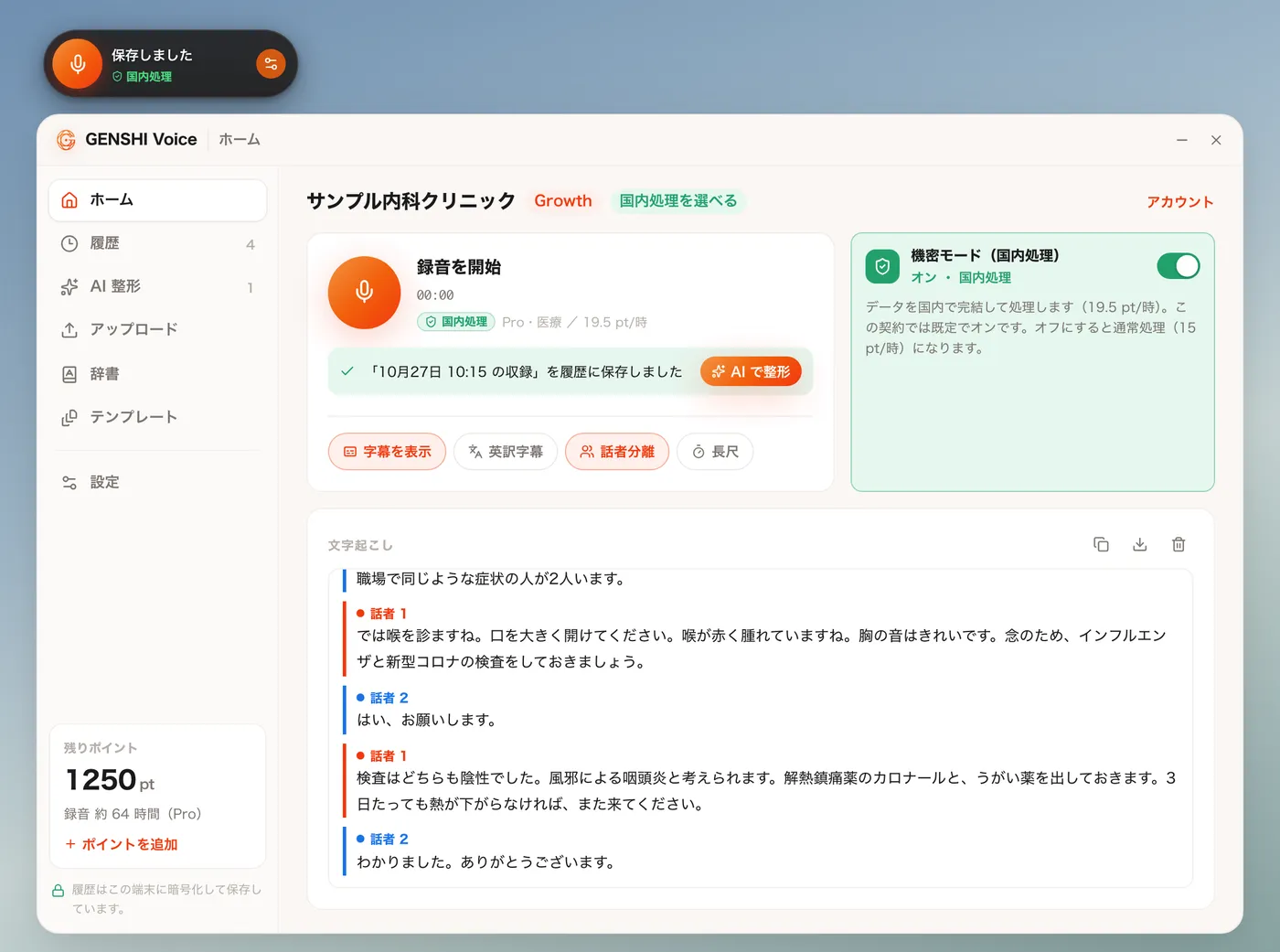Minimize the GENSHI Voice window
1280x952 pixels.
tap(1182, 140)
